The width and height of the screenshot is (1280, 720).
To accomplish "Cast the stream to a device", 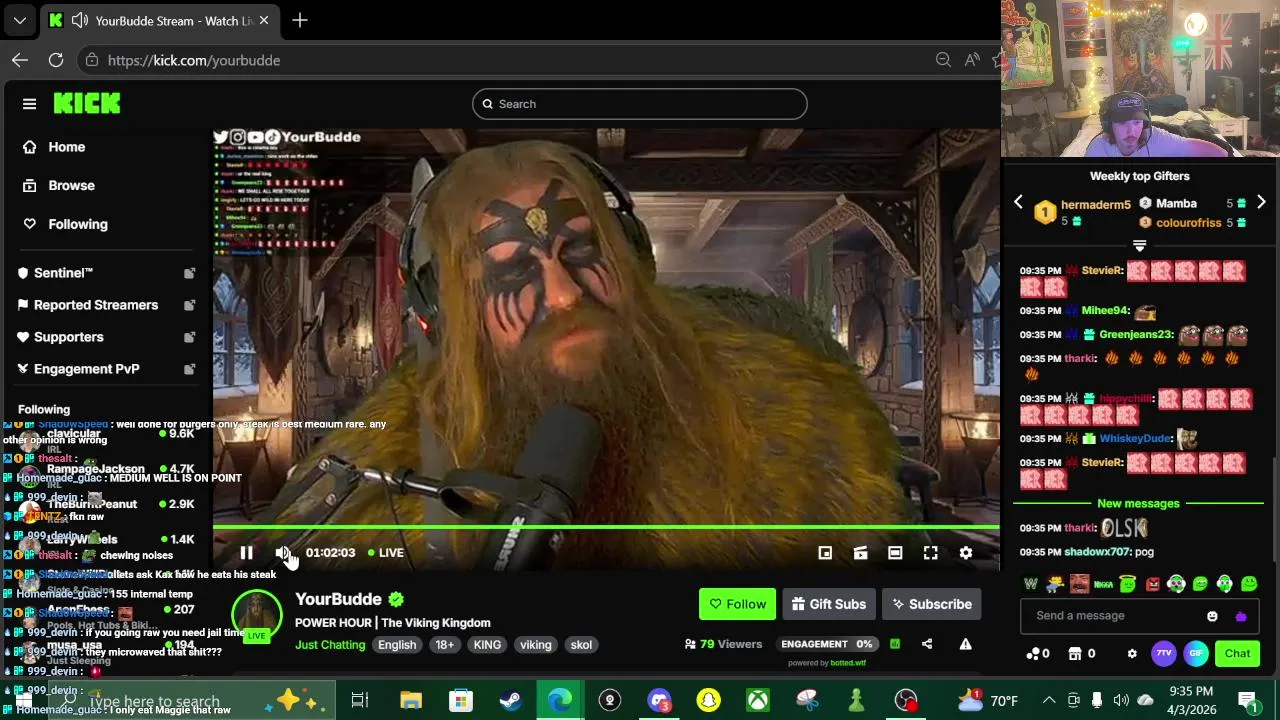I will (x=860, y=553).
